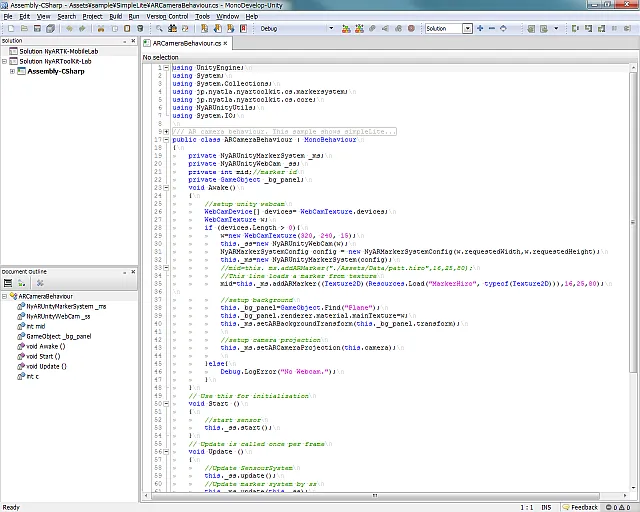Open the Search menu
The width and height of the screenshot is (640, 512).
tap(67, 17)
